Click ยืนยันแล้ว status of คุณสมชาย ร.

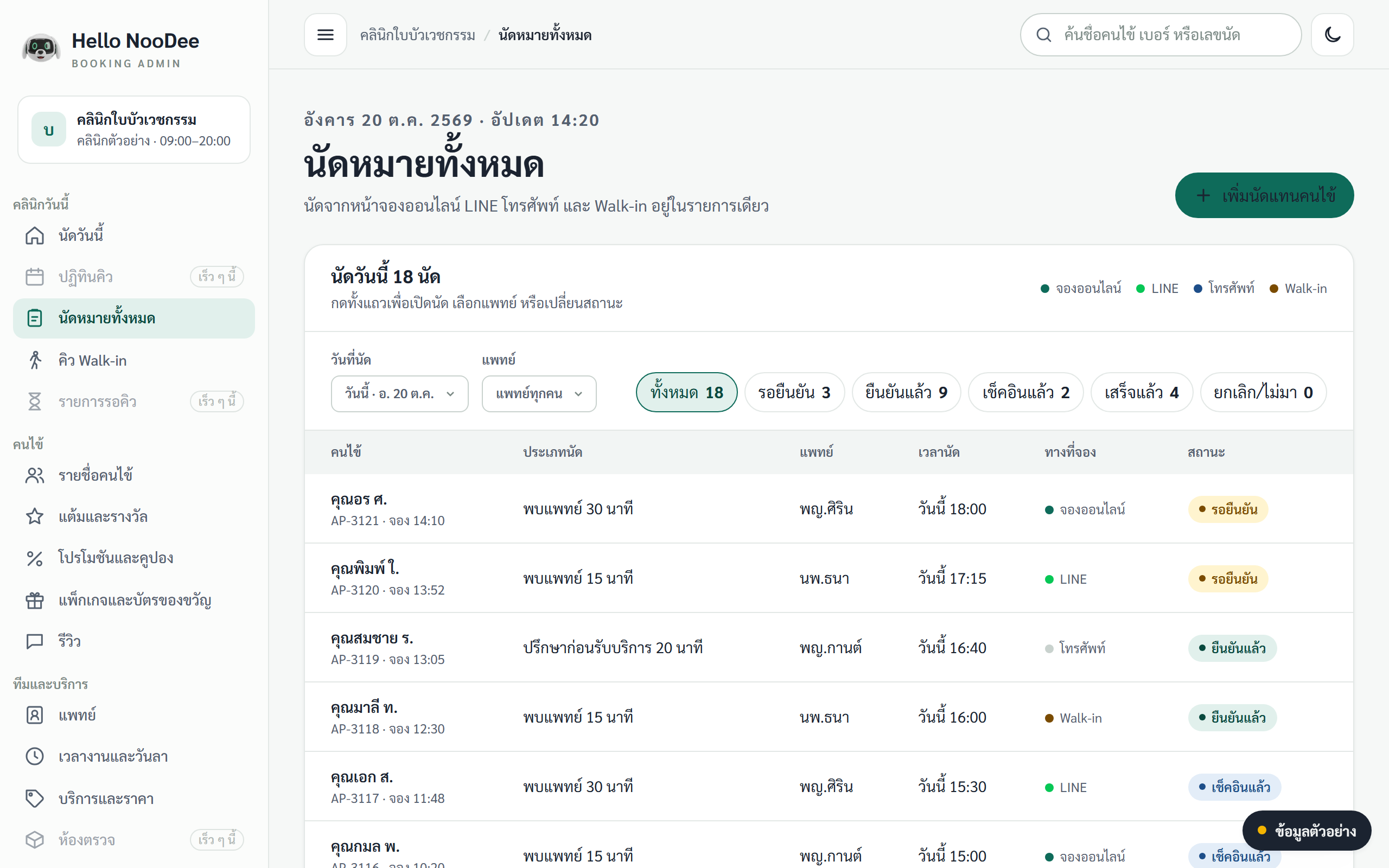[1232, 648]
